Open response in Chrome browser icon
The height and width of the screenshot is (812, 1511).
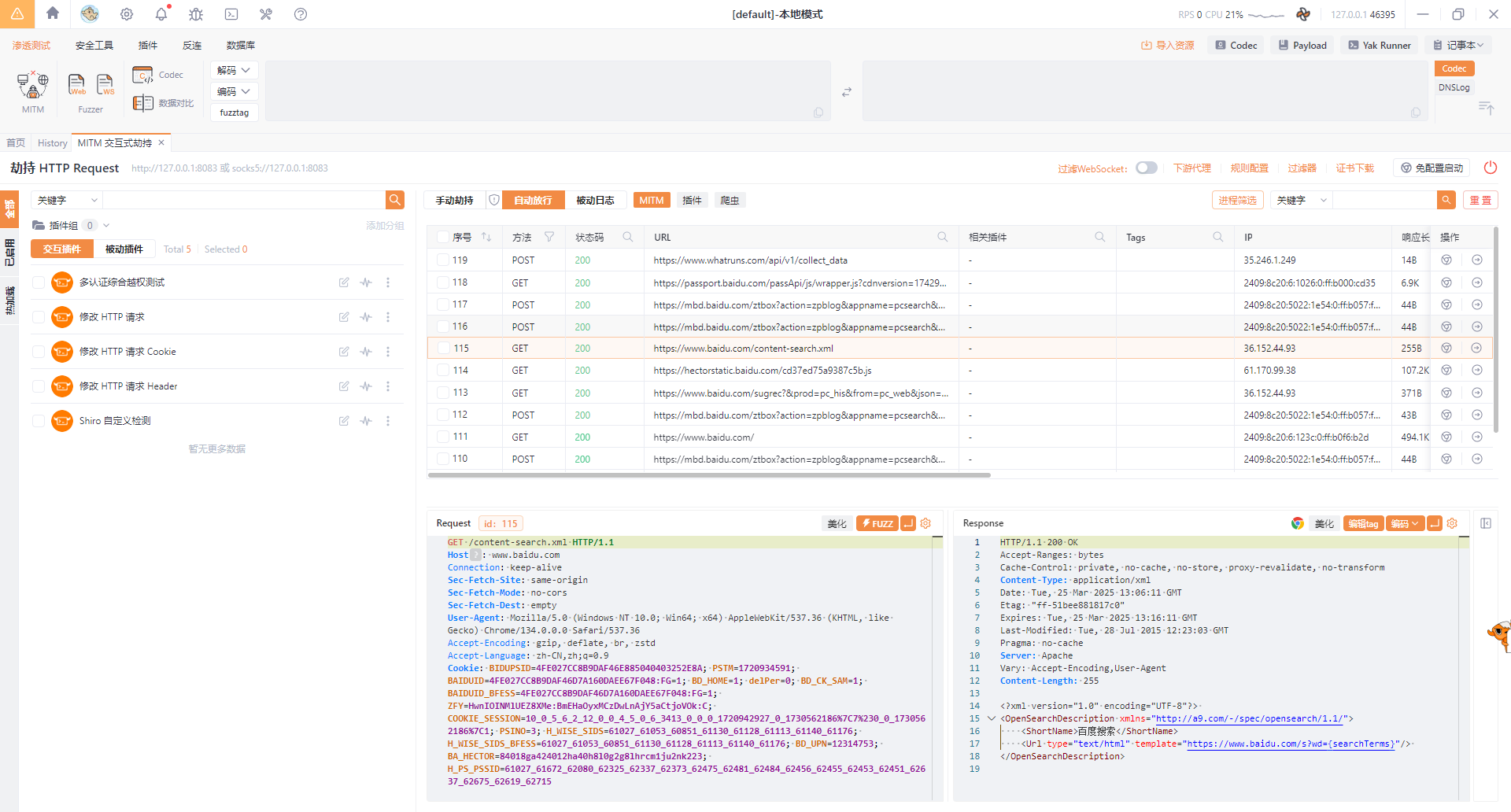[x=1297, y=523]
